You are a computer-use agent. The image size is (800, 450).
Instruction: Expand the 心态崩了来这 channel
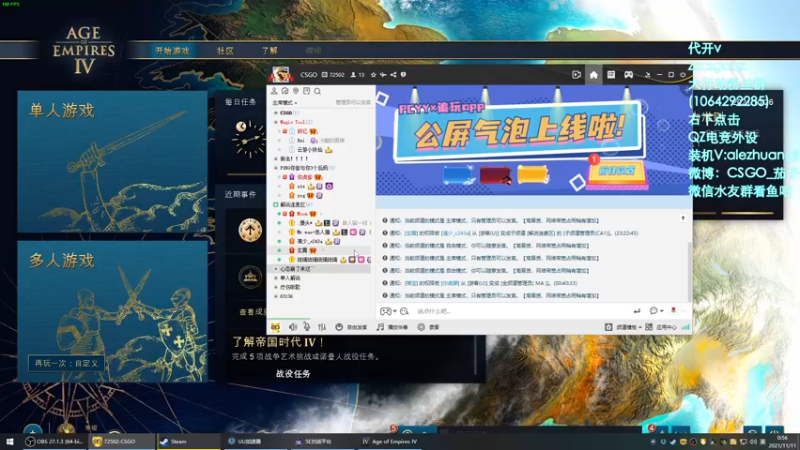click(276, 269)
